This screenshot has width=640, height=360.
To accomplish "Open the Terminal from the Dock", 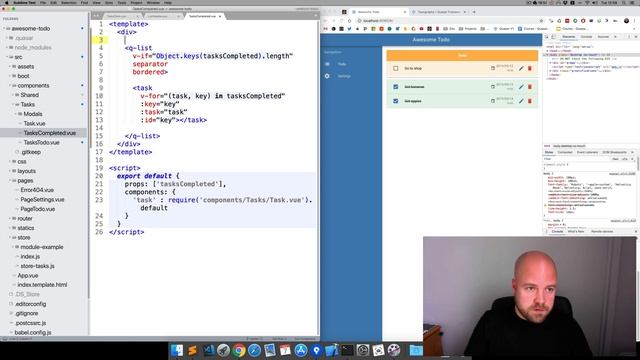I will 347,350.
